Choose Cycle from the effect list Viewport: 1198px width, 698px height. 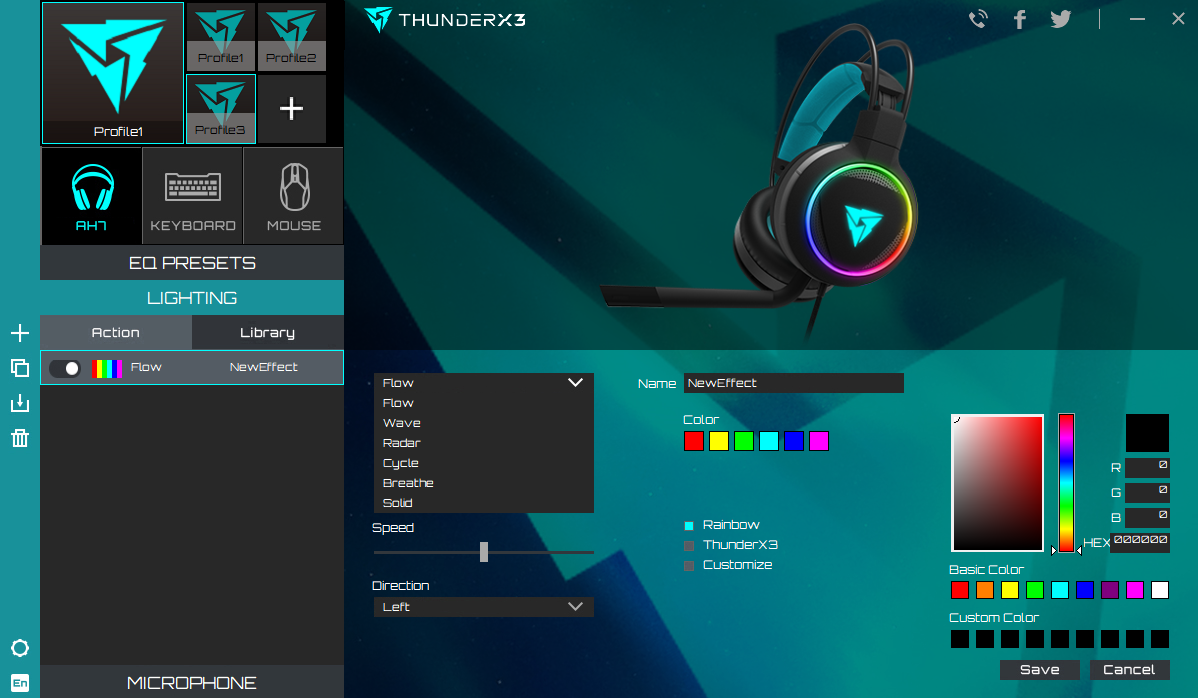click(484, 463)
